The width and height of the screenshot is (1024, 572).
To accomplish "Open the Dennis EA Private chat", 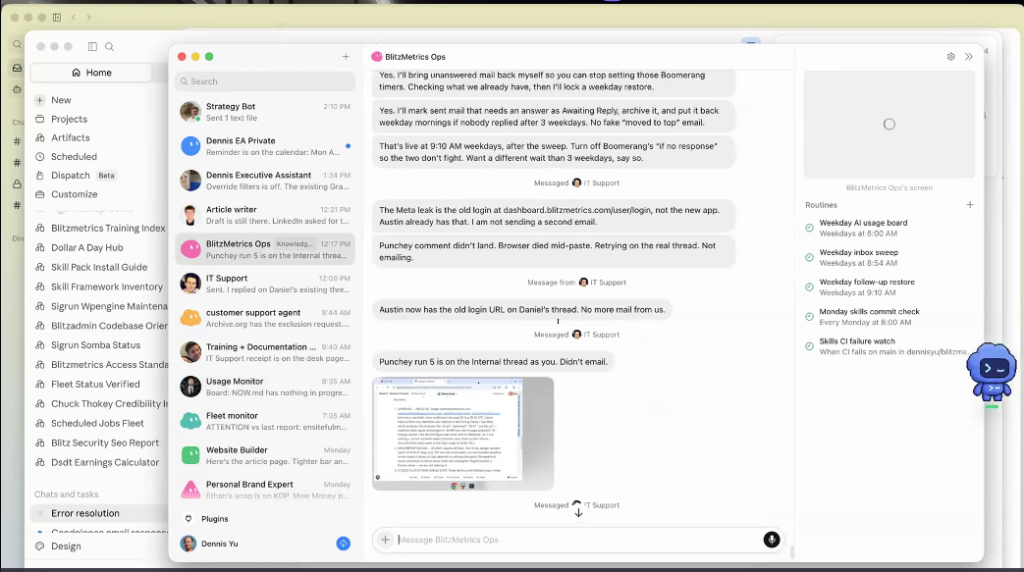I will [x=265, y=146].
